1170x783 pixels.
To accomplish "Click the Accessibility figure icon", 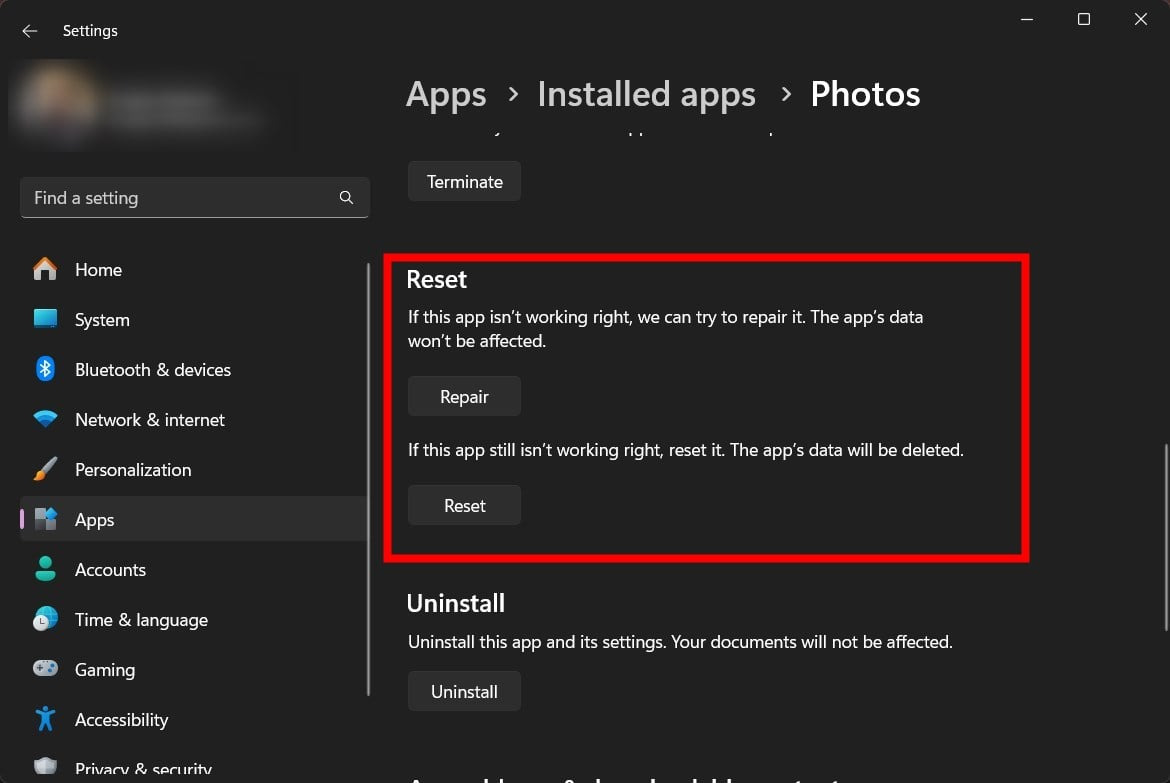I will [x=45, y=719].
